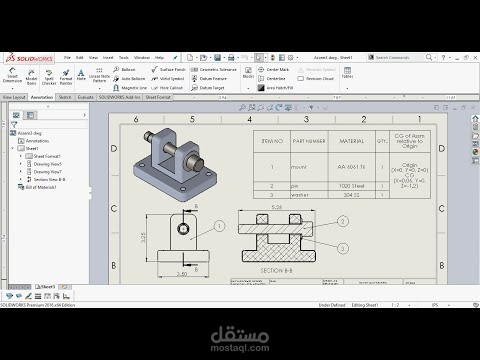
Task: Insert a Center Mark
Action: 273,69
